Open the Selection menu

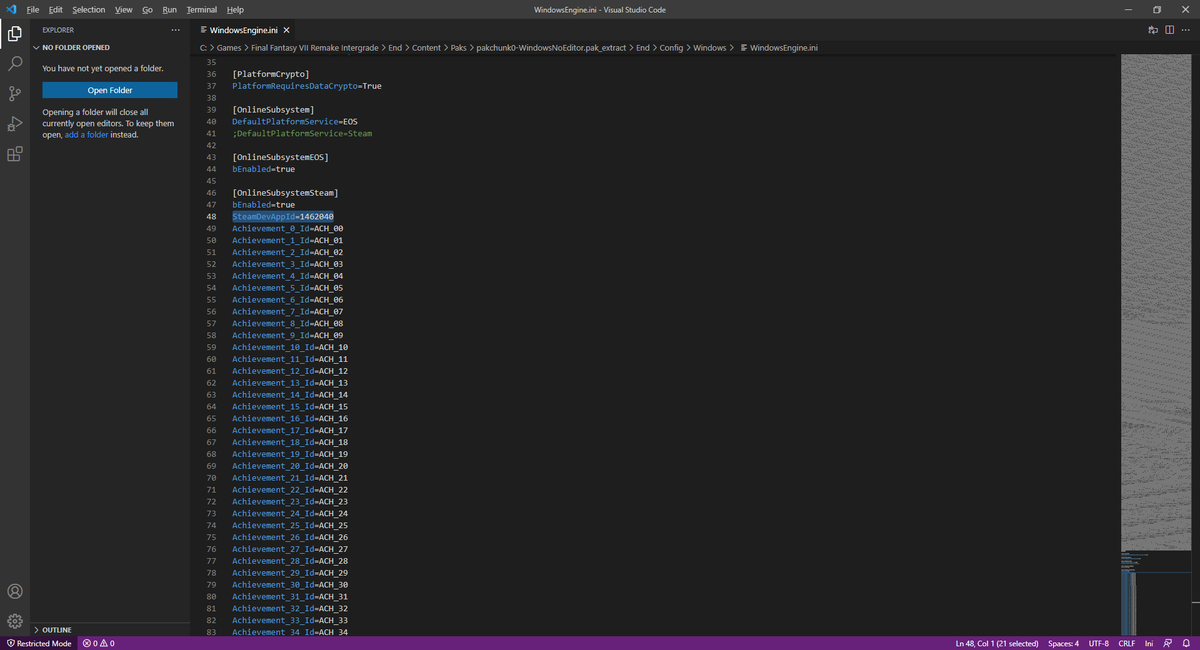(88, 9)
